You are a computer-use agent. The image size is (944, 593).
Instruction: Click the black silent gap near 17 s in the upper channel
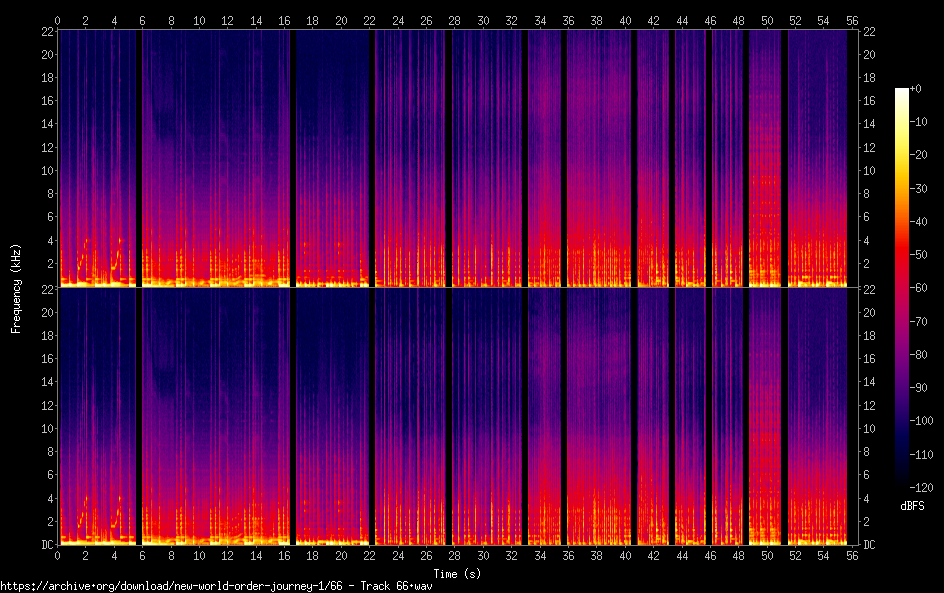tap(293, 160)
